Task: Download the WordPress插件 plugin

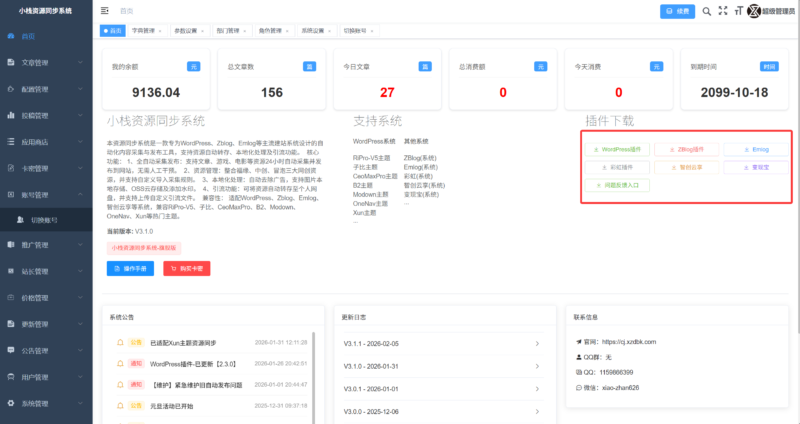Action: pos(617,149)
